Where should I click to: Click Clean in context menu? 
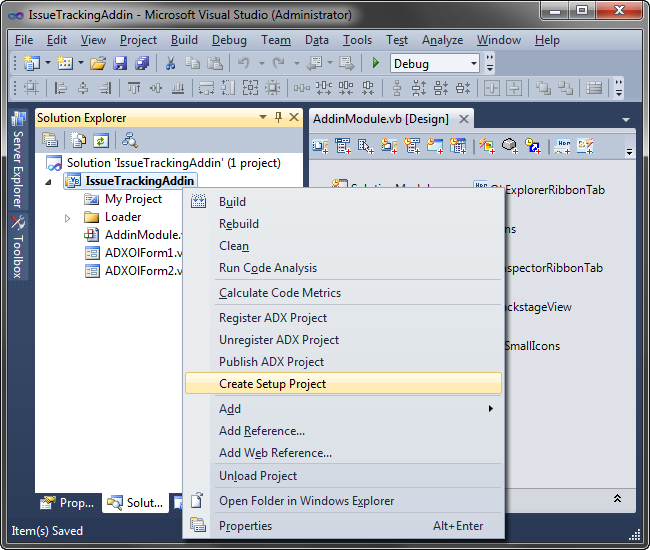(x=343, y=246)
